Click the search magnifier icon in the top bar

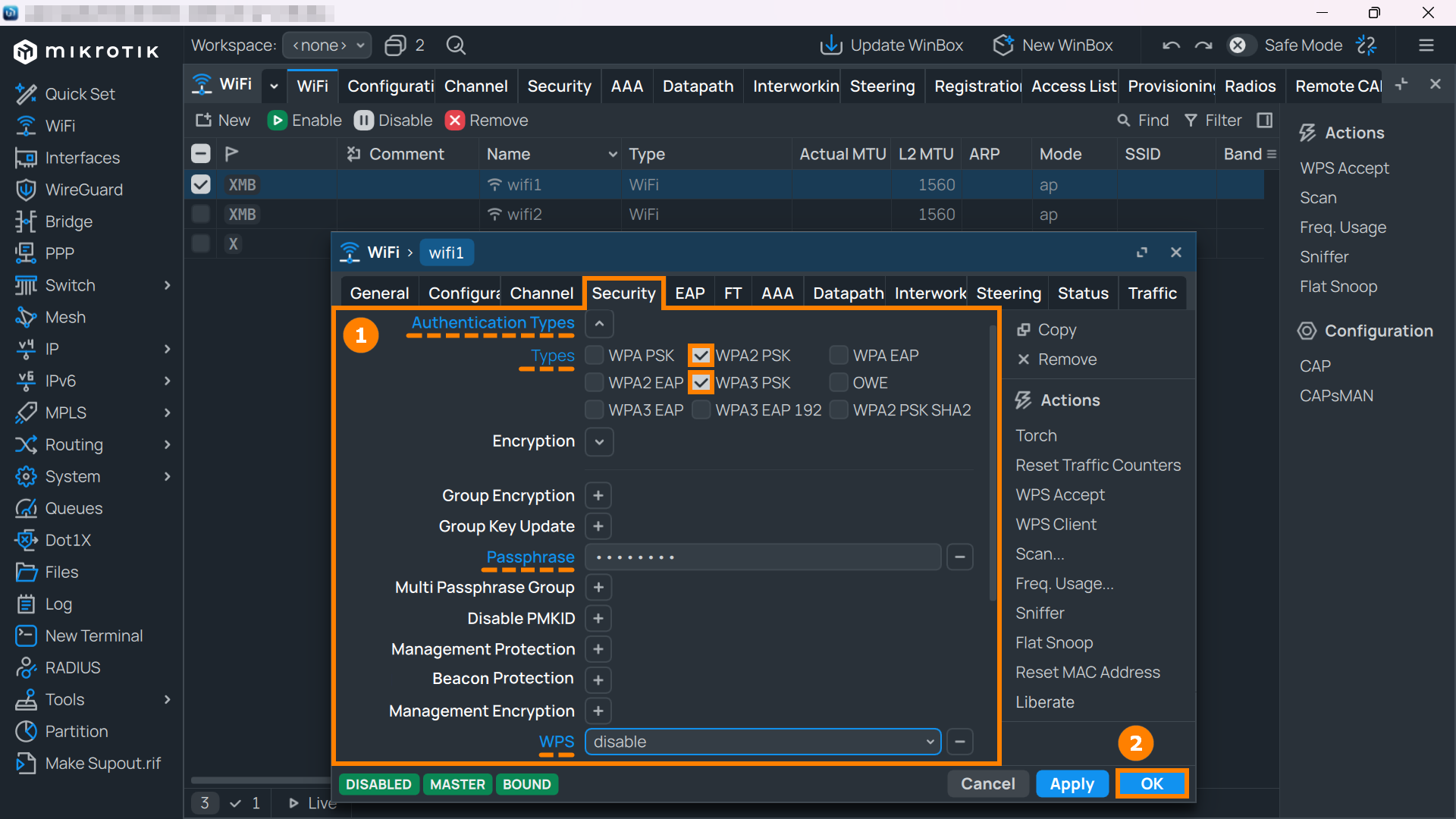pos(456,45)
